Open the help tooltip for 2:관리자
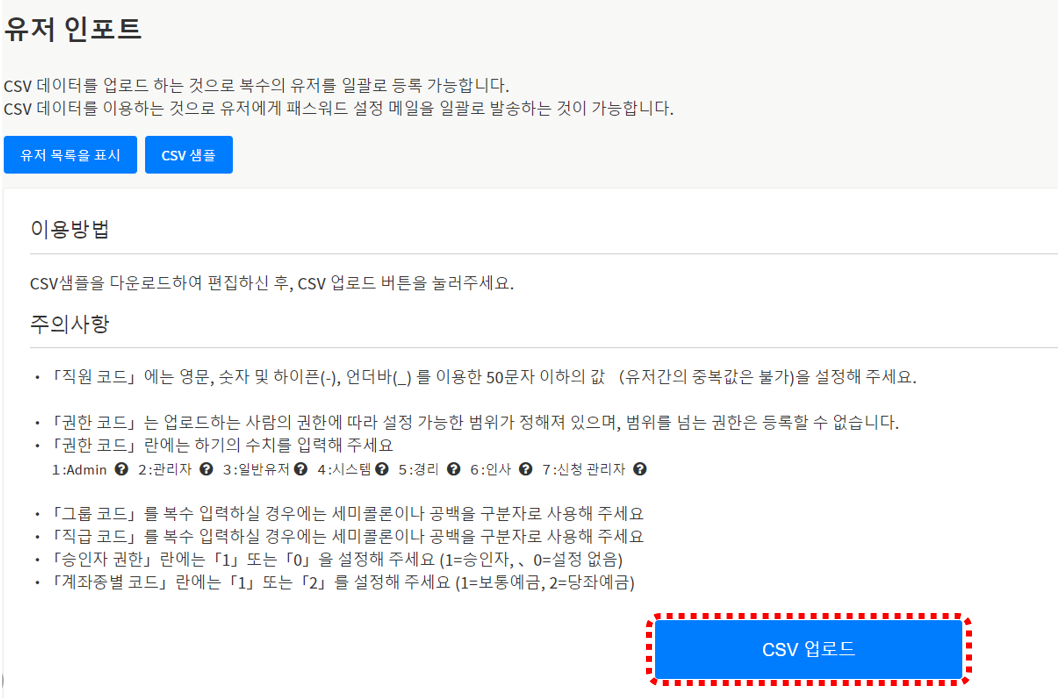The image size is (1058, 698). coord(206,469)
